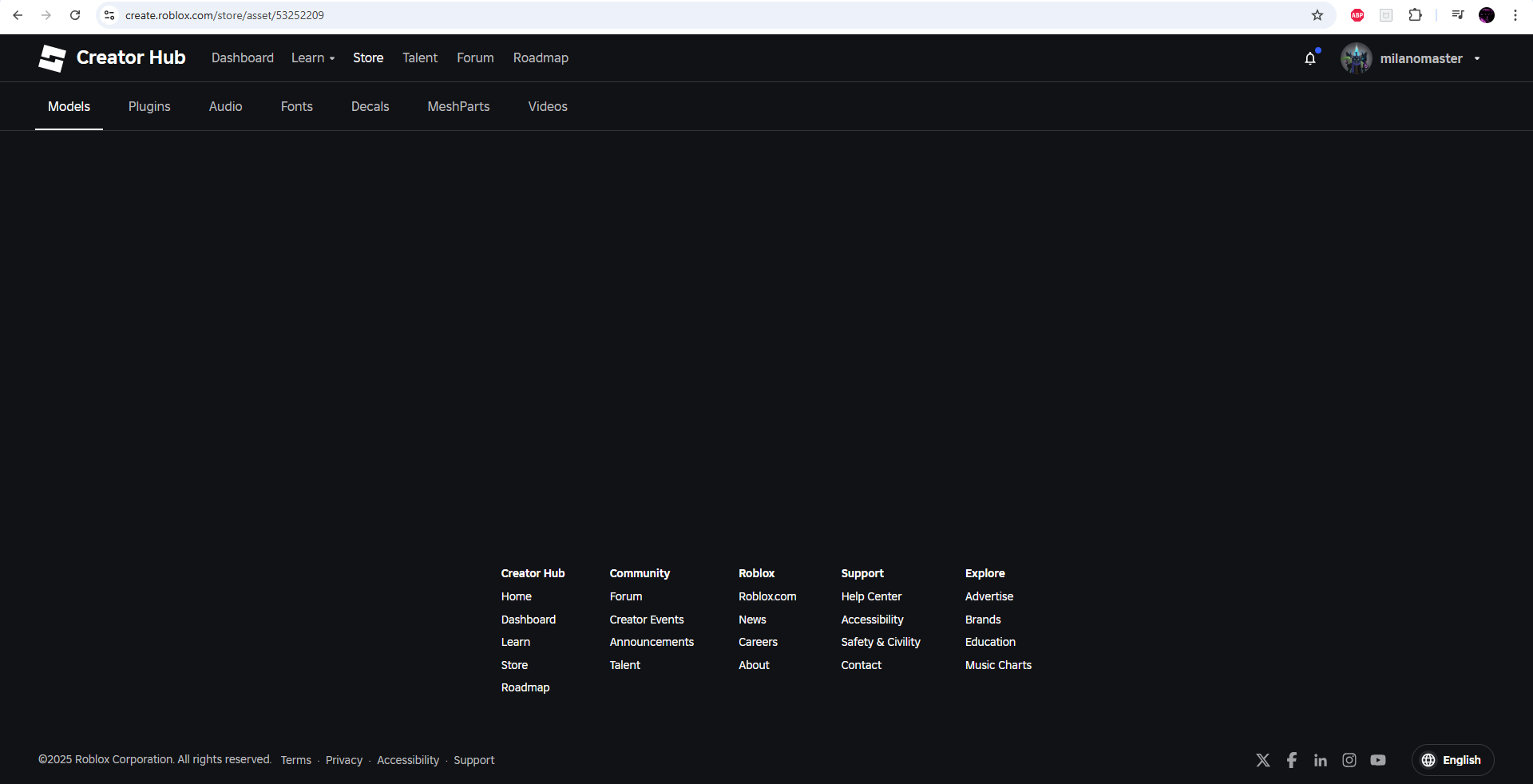Image resolution: width=1533 pixels, height=784 pixels.
Task: Open Accessibility link beside Privacy in footer bar
Action: coord(408,760)
